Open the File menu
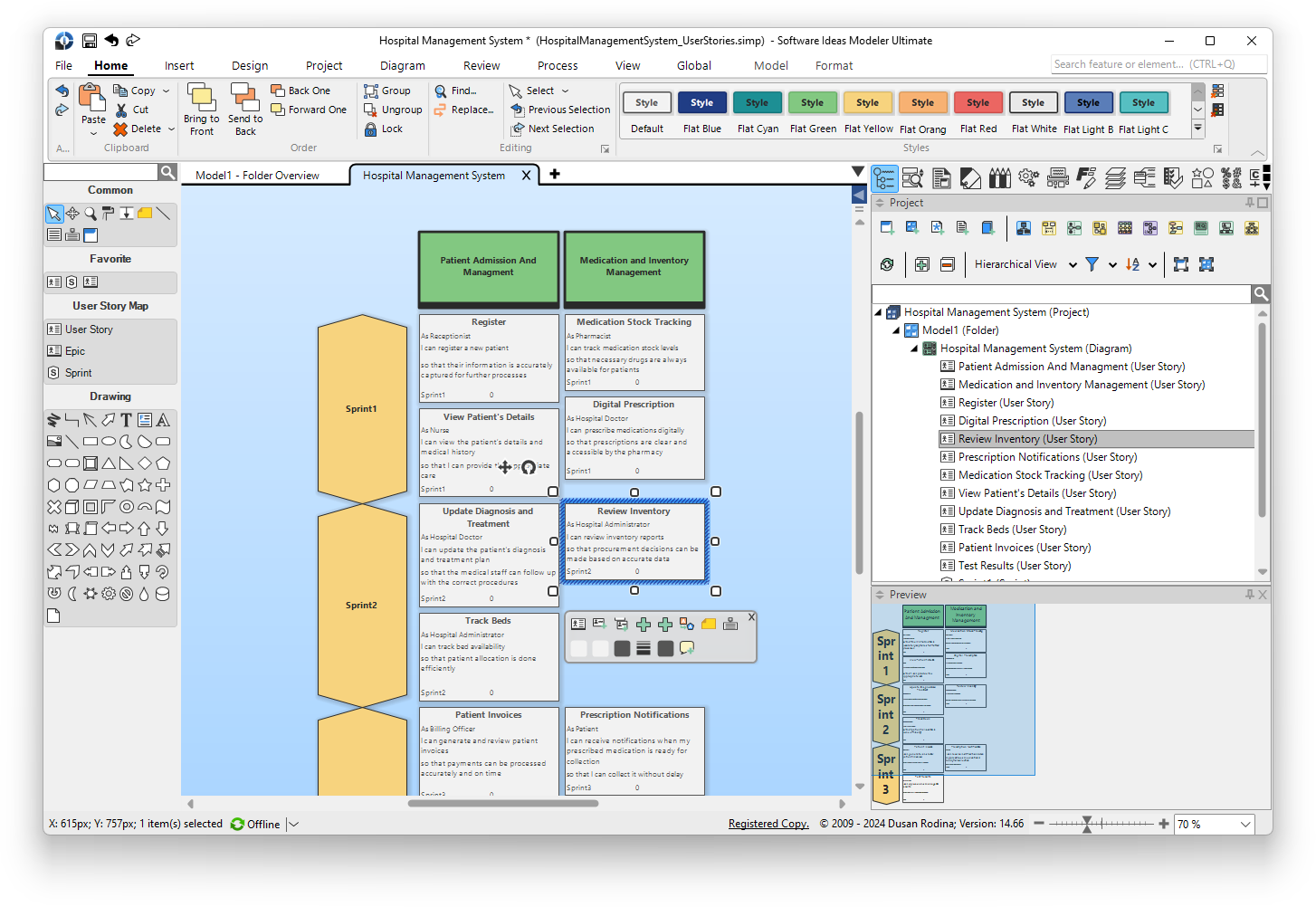 point(63,65)
